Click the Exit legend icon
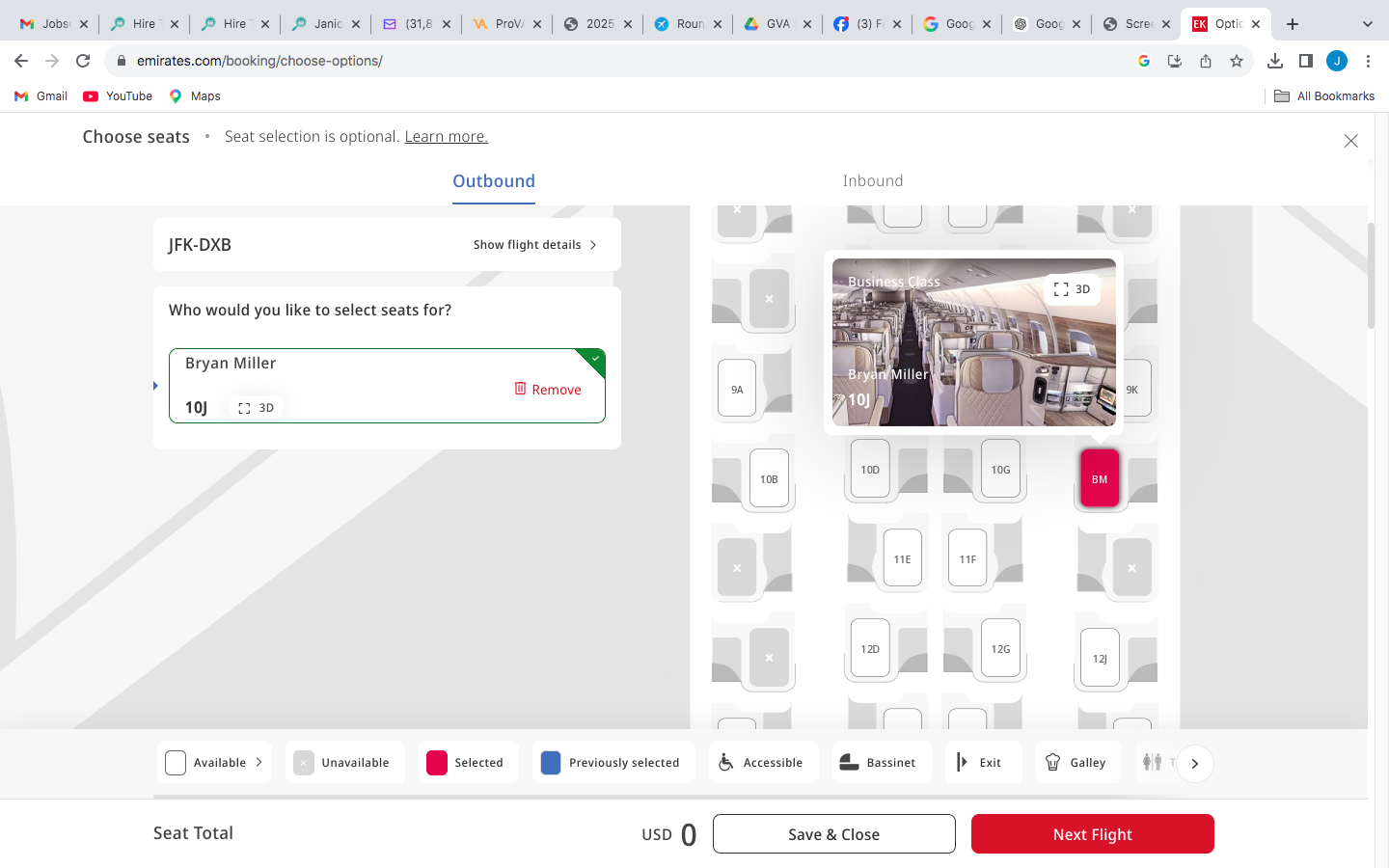This screenshot has width=1389, height=868. pyautogui.click(x=962, y=763)
